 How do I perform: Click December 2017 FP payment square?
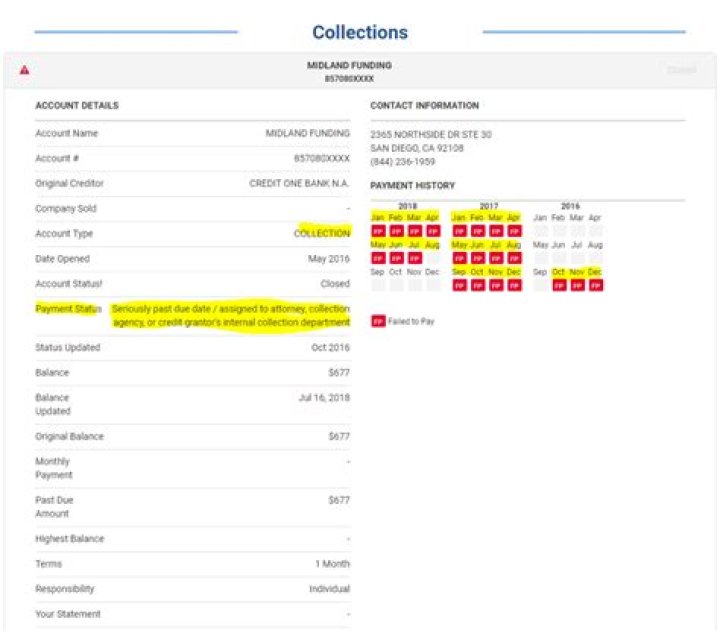point(513,285)
